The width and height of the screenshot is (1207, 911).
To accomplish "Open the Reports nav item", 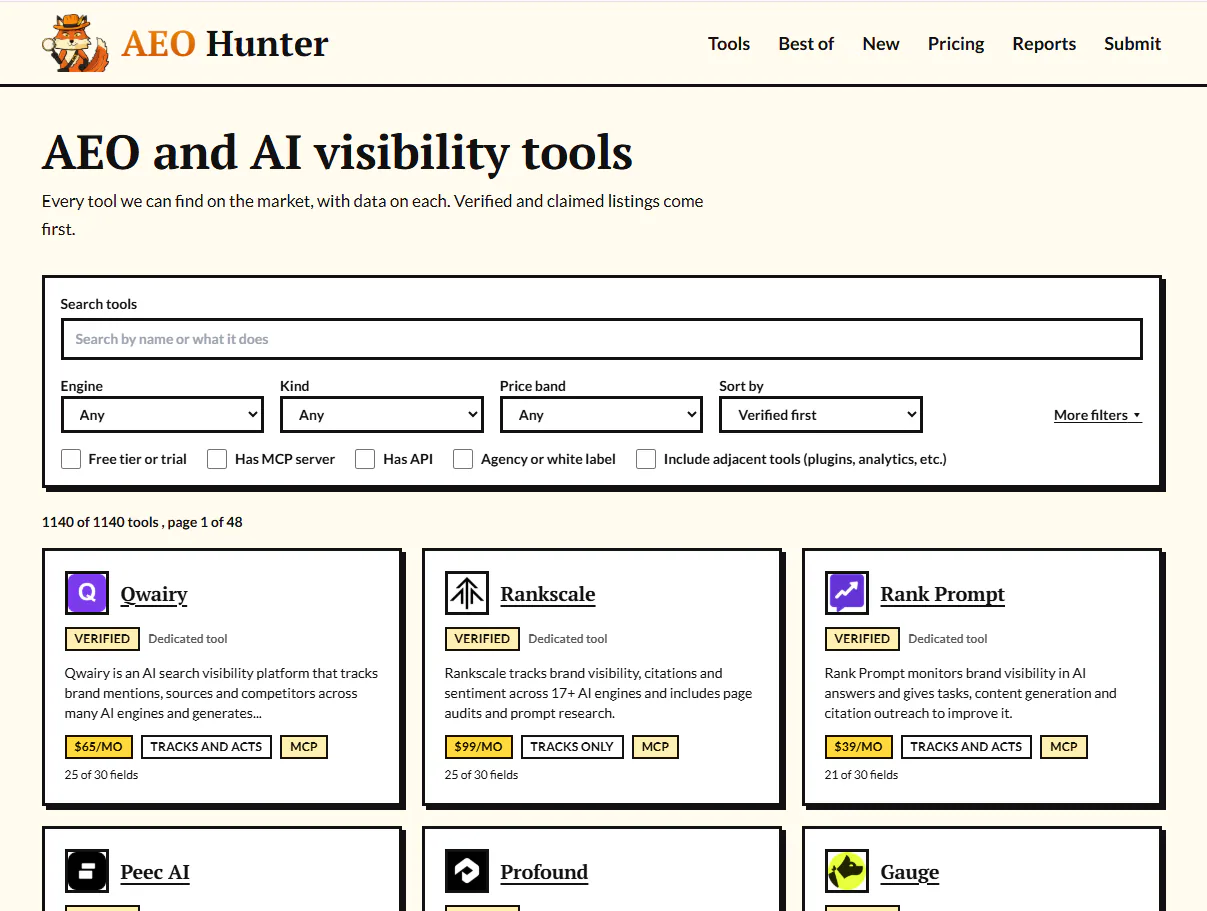I will [x=1044, y=44].
